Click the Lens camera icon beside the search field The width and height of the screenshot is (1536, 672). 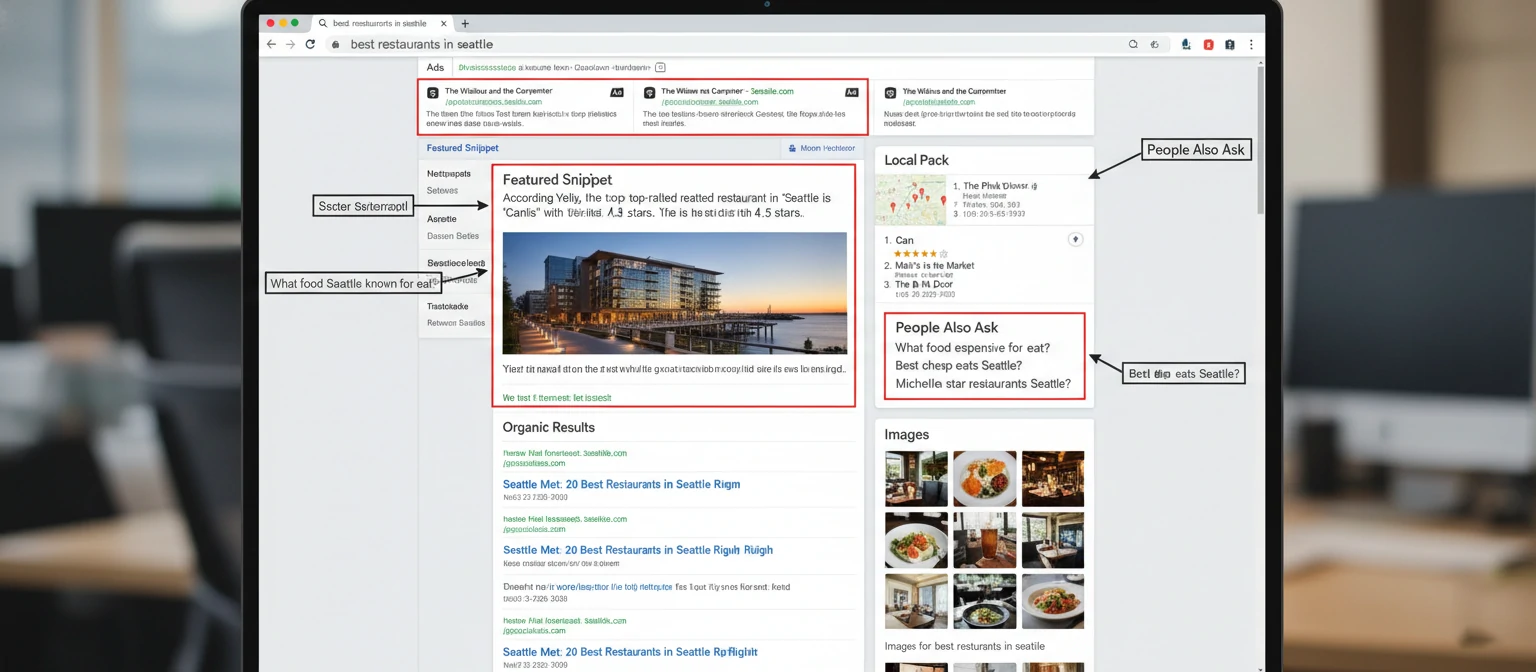tap(1155, 44)
